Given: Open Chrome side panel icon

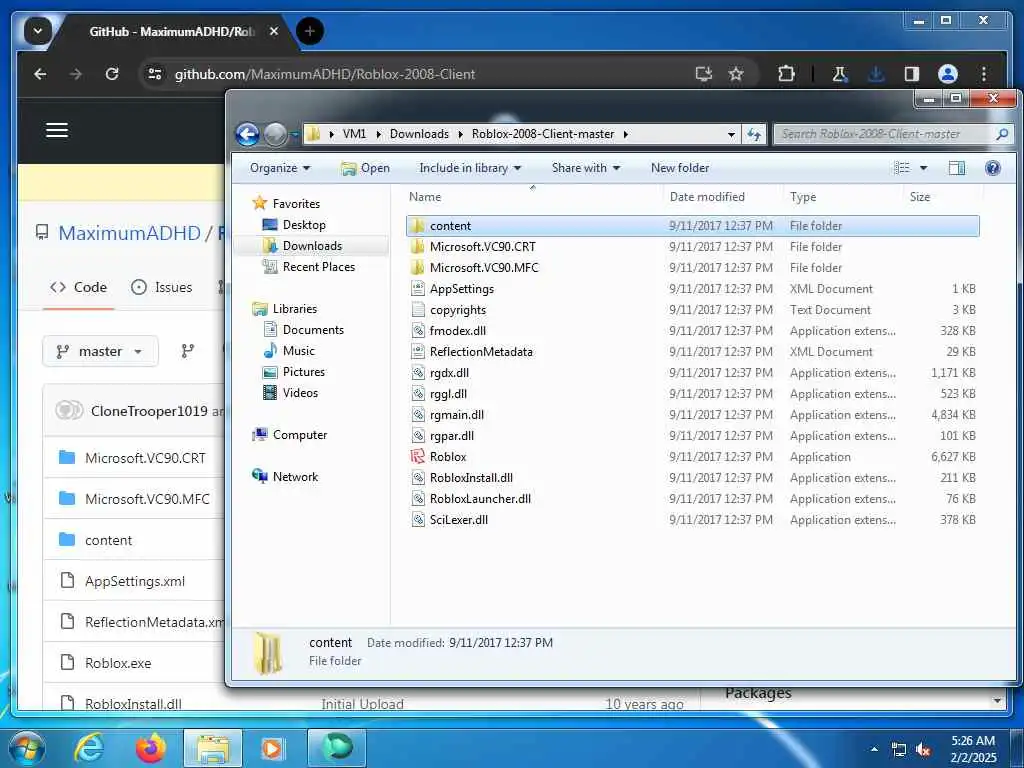Looking at the screenshot, I should [x=912, y=74].
